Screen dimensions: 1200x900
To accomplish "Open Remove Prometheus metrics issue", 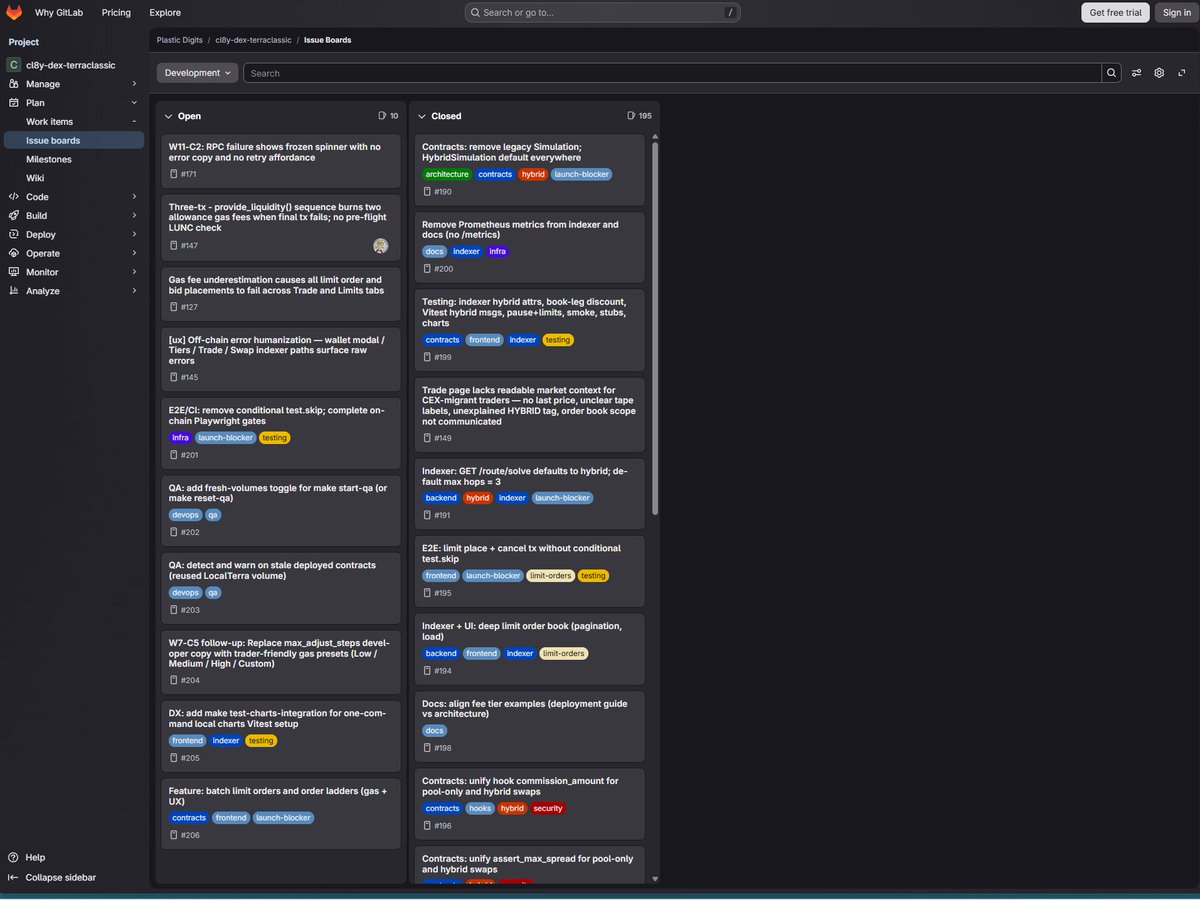I will (x=529, y=247).
